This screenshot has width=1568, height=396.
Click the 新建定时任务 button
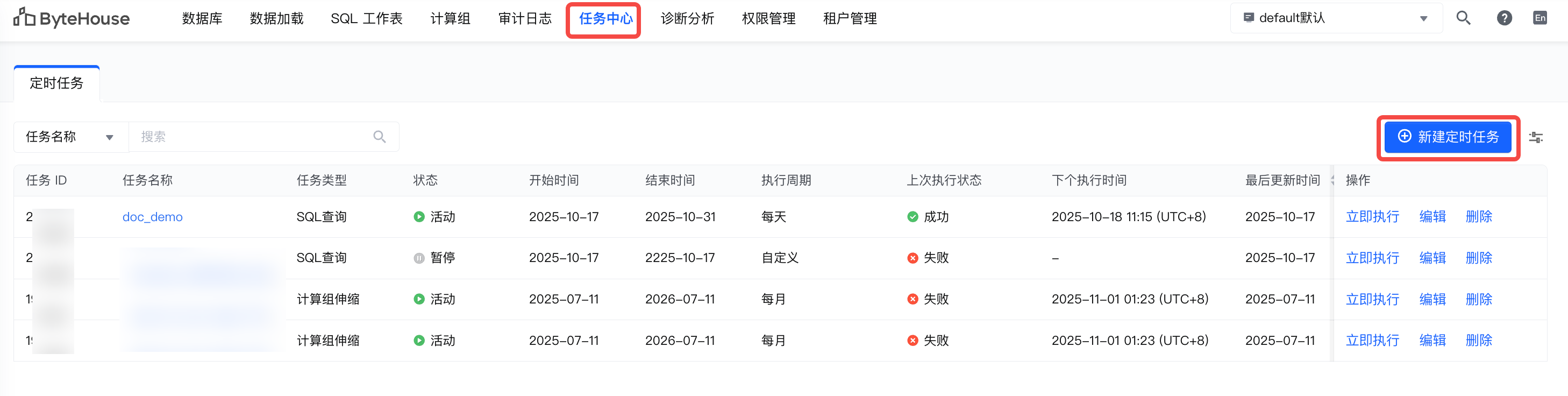tap(1448, 137)
